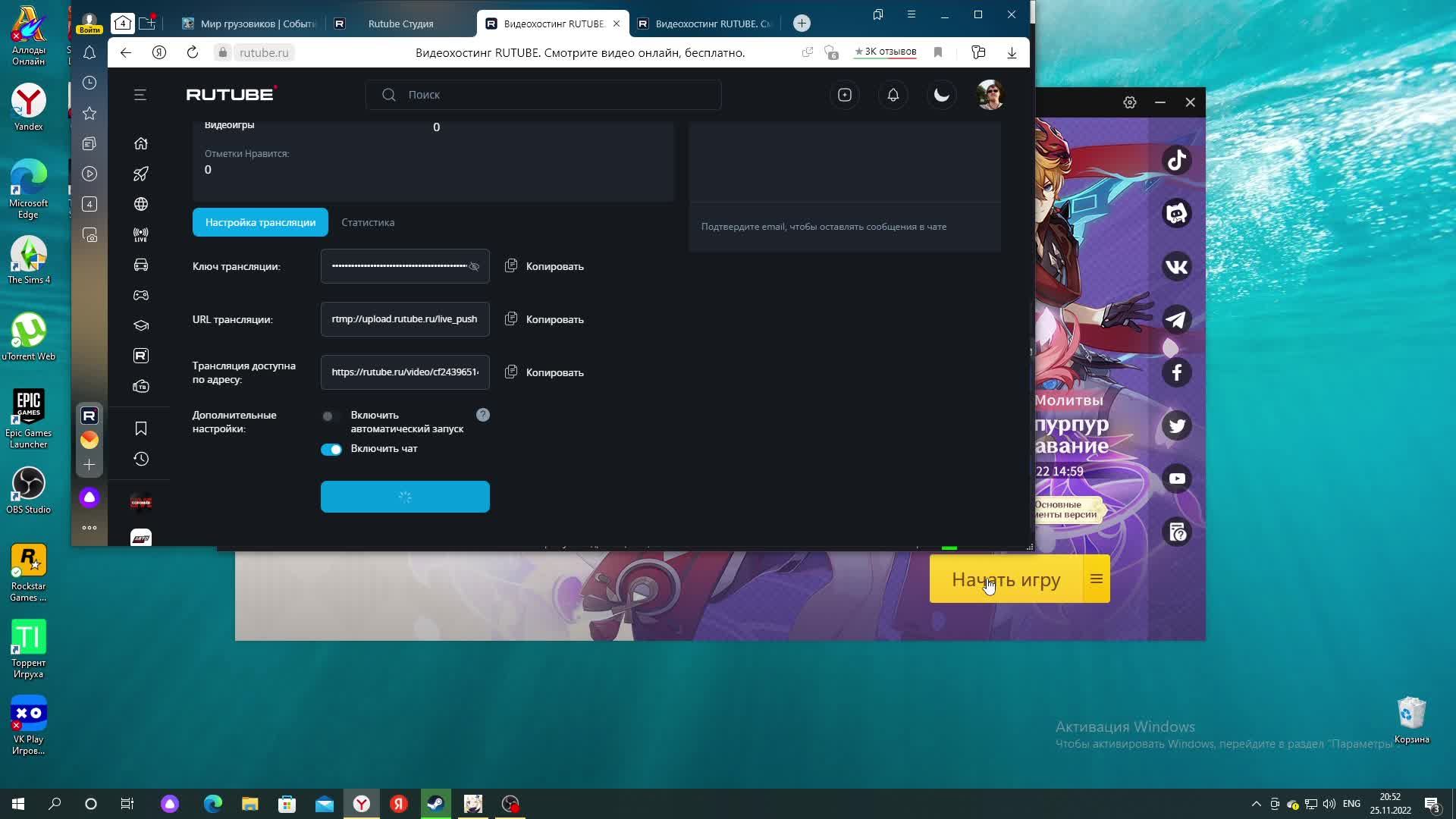1456x819 pixels.
Task: Open the TikTok link in game launcher
Action: coord(1176,161)
